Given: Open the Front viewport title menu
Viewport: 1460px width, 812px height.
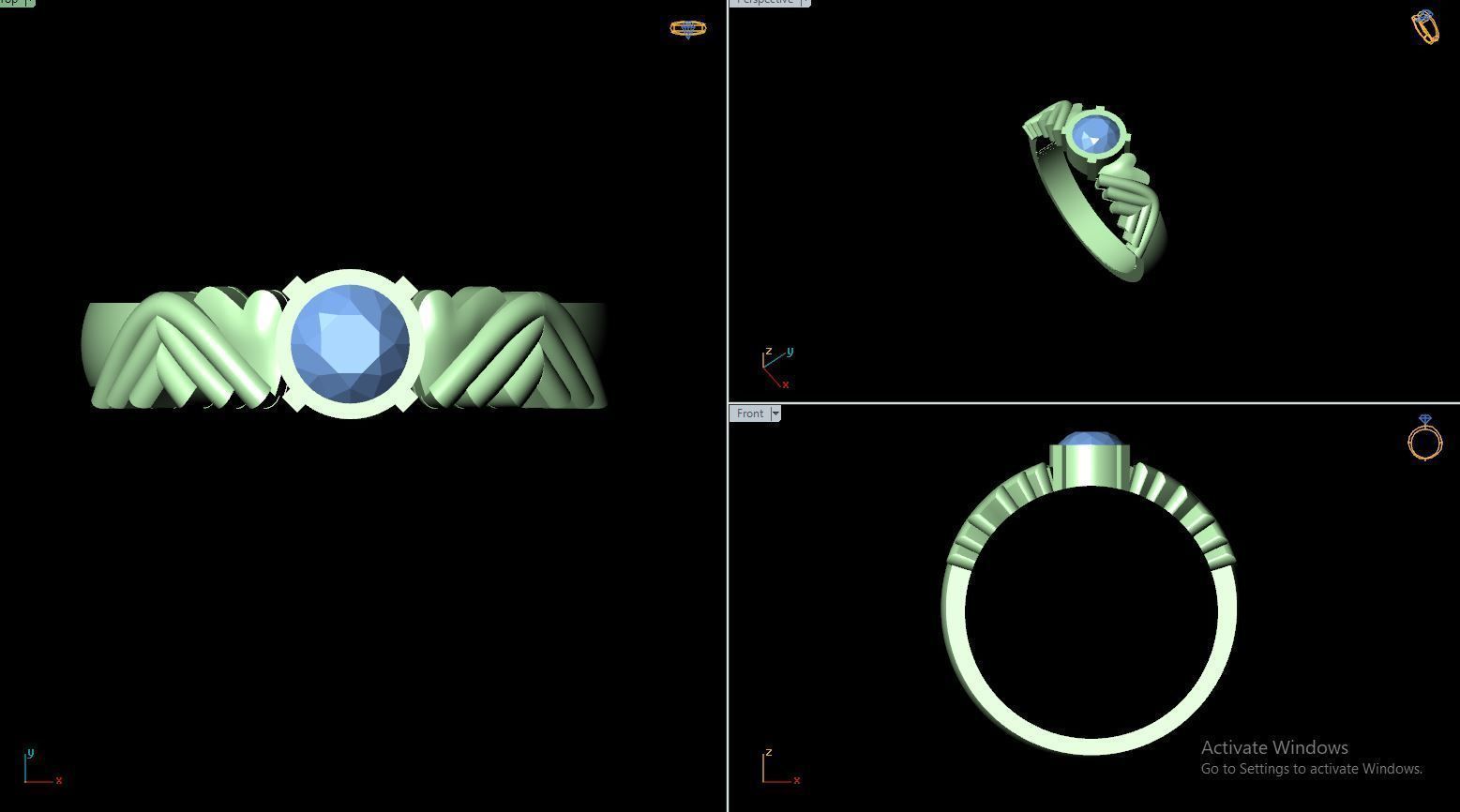Looking at the screenshot, I should pyautogui.click(x=750, y=414).
